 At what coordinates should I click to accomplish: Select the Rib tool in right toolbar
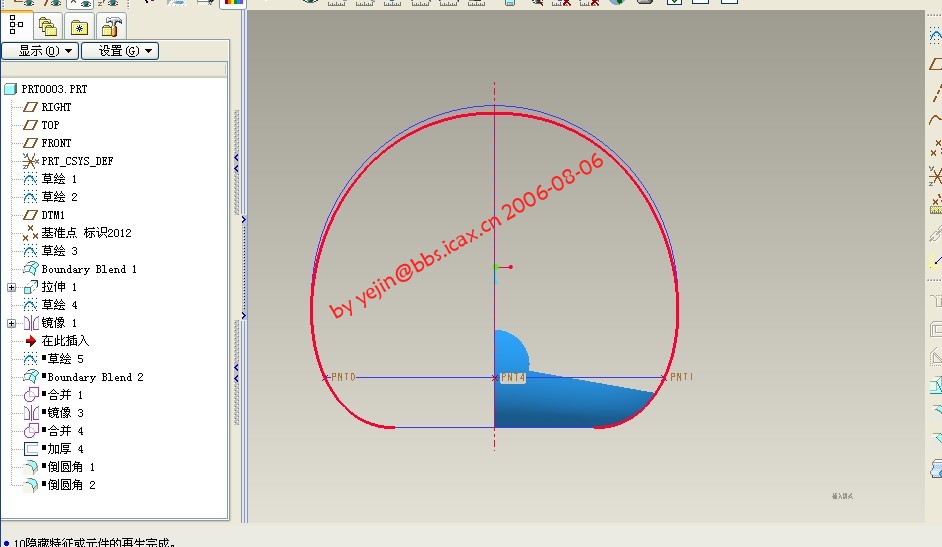(936, 357)
